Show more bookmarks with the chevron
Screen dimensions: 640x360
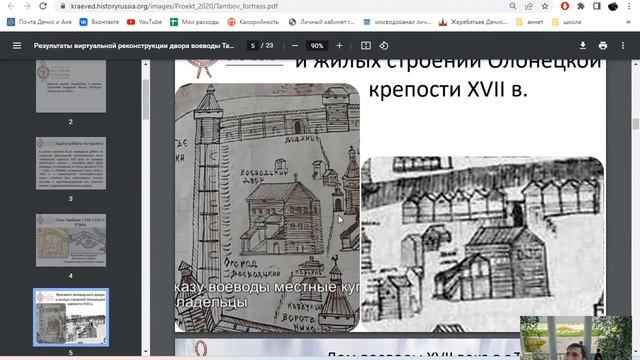pyautogui.click(x=628, y=22)
